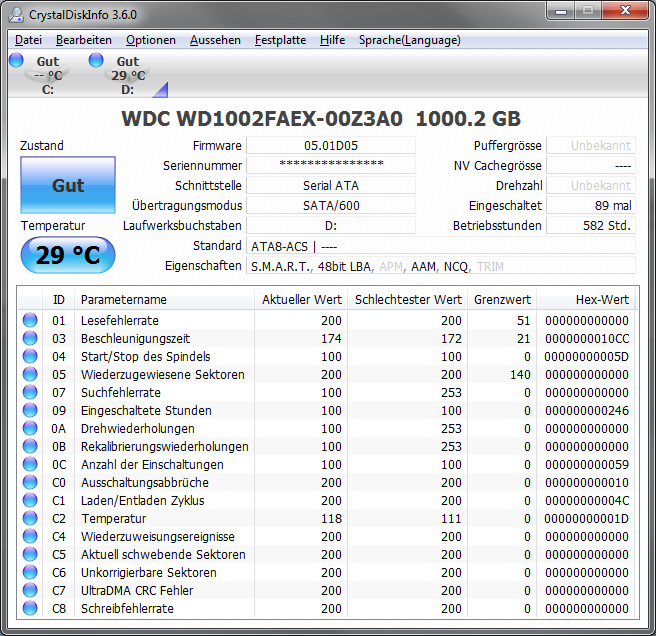Click the Aktueller Wert column header
Screen dimensions: 656x636
point(301,300)
